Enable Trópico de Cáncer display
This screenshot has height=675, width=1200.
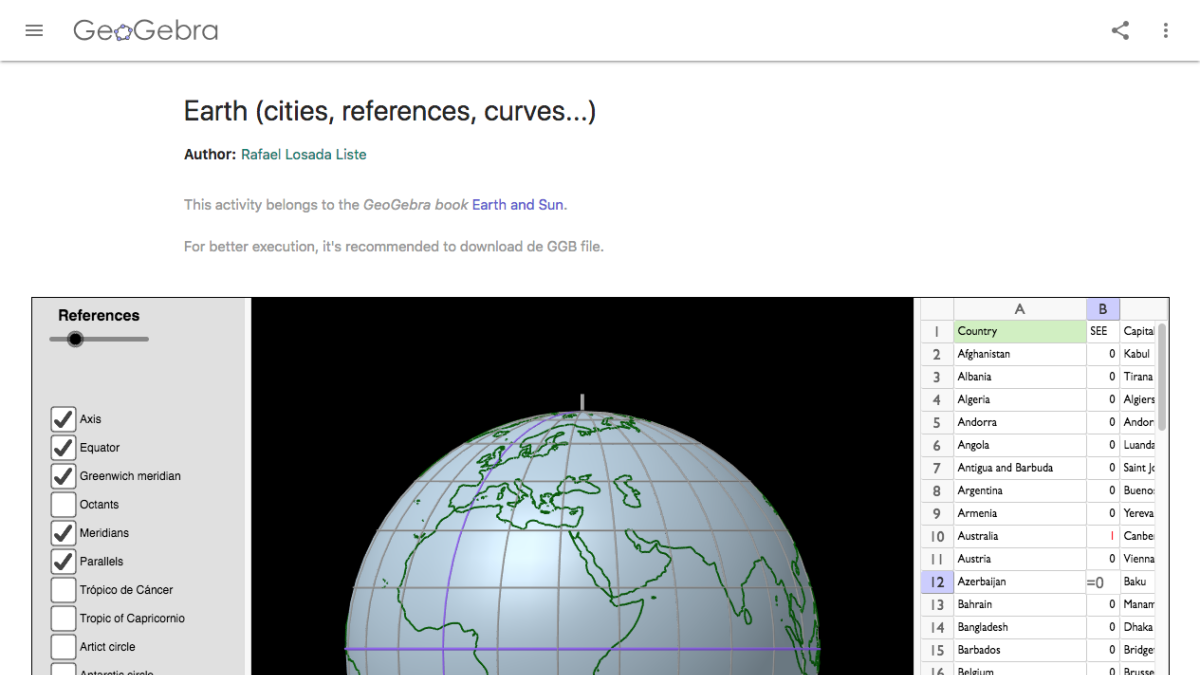pyautogui.click(x=62, y=589)
